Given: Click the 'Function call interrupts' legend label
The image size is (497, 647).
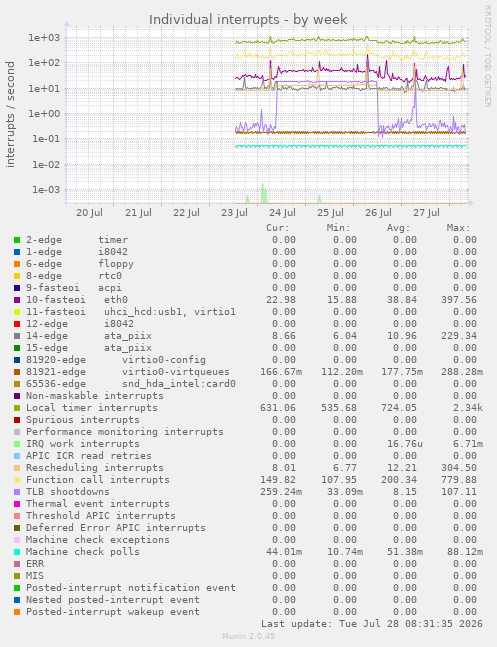Looking at the screenshot, I should tap(98, 479).
